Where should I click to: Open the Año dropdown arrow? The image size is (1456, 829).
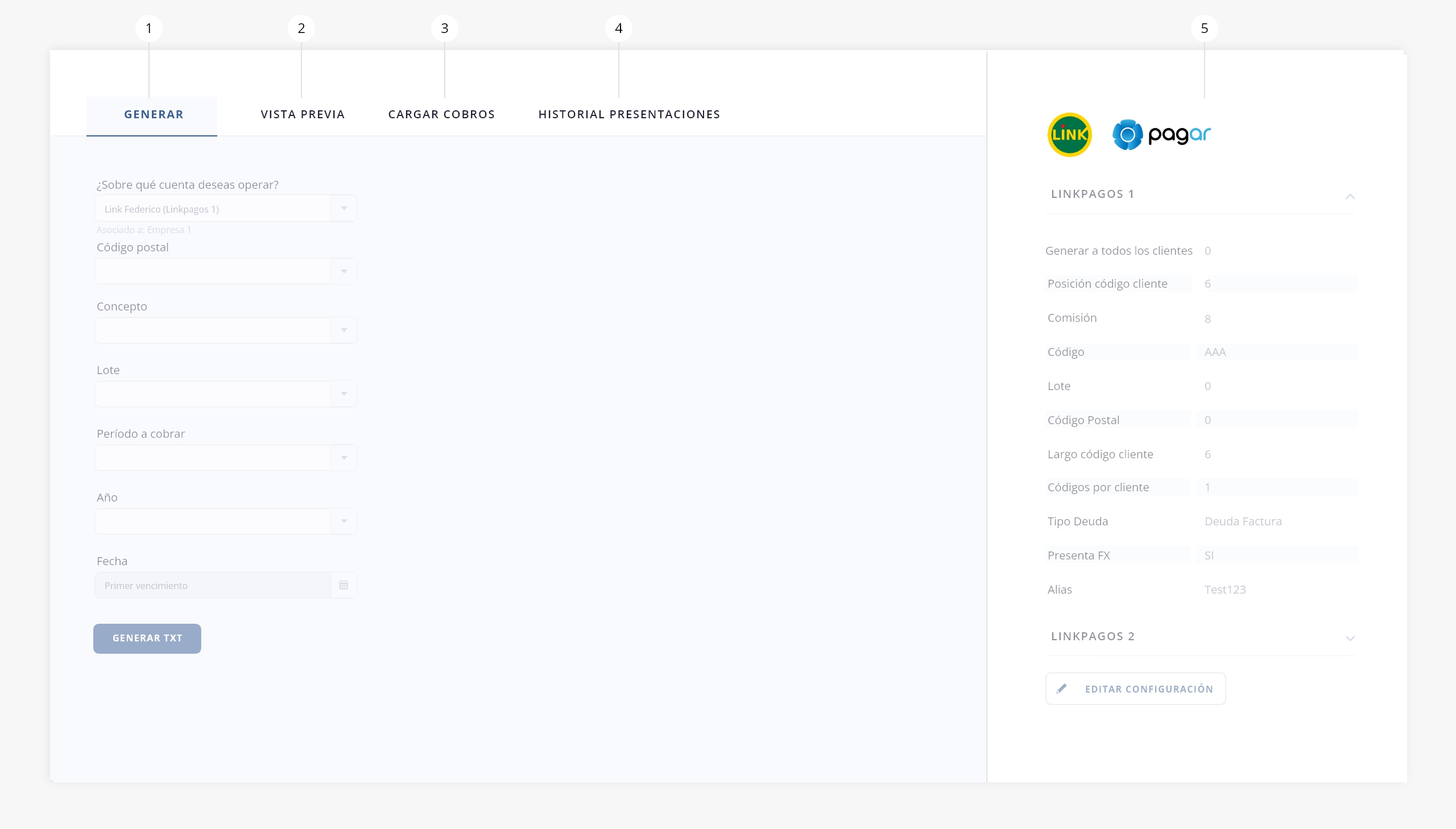click(x=344, y=521)
